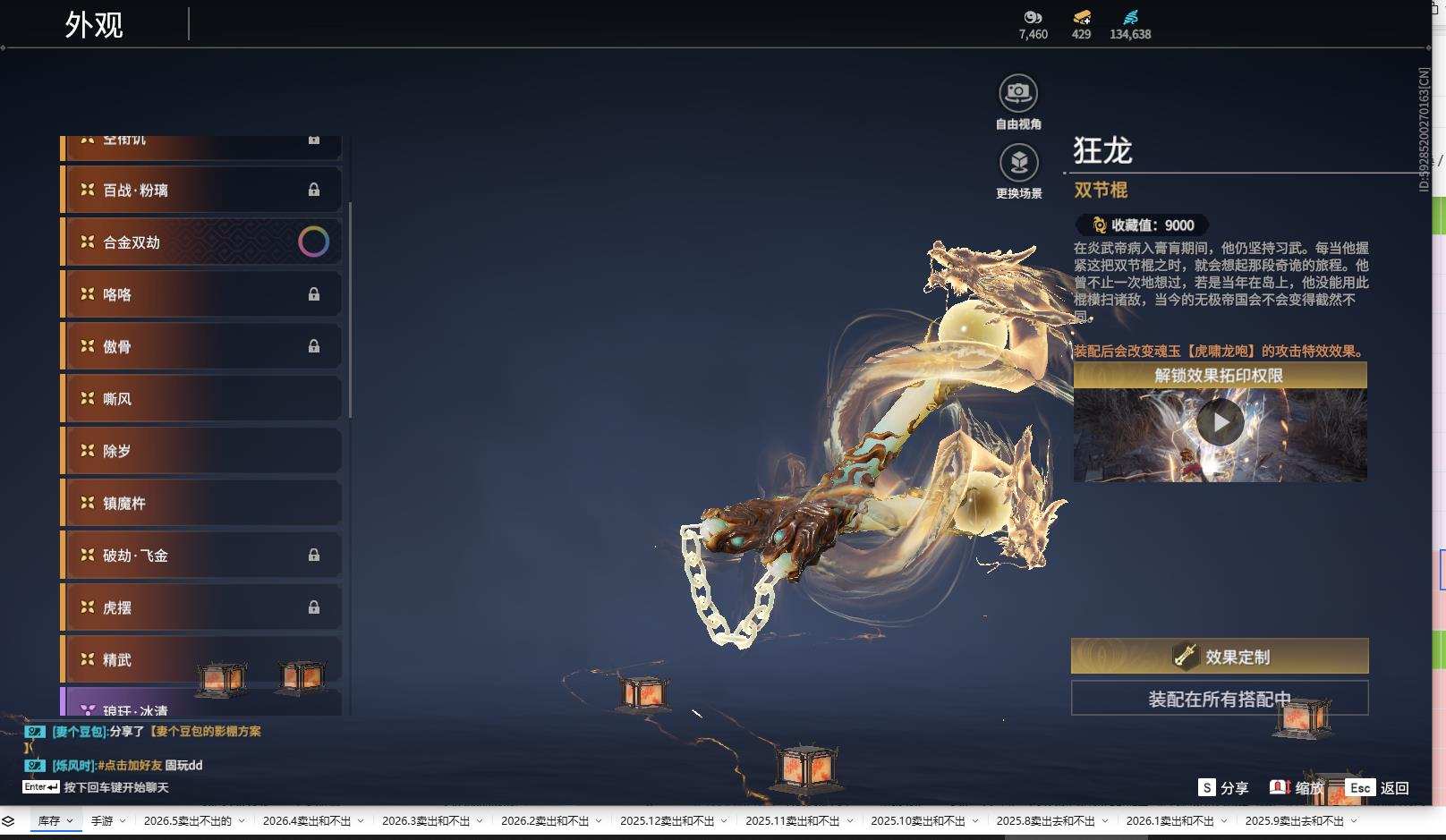Open the shared link 妻个豆包的影棚方案
The height and width of the screenshot is (840, 1446).
click(x=208, y=731)
